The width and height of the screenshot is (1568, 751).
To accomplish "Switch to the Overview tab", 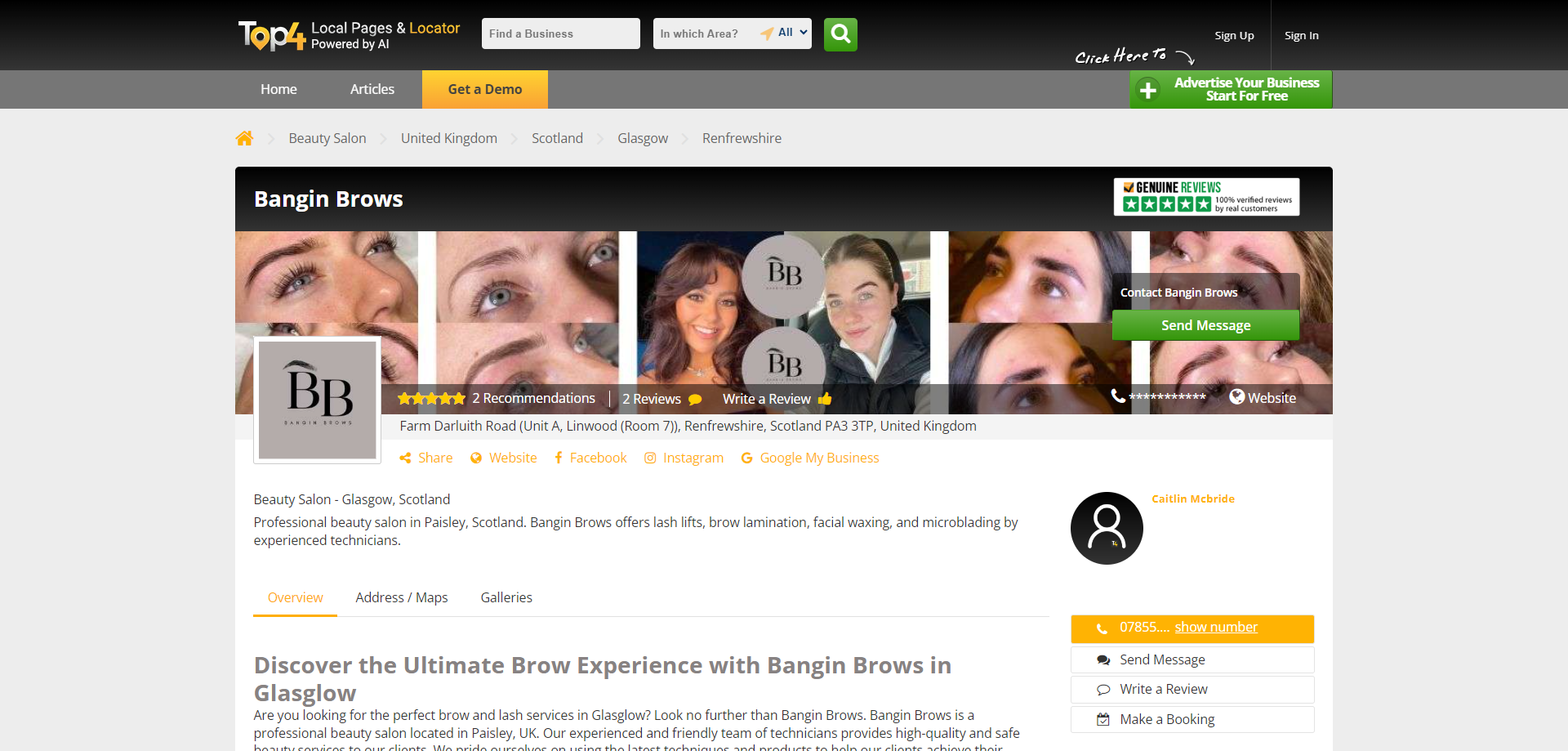I will point(296,597).
